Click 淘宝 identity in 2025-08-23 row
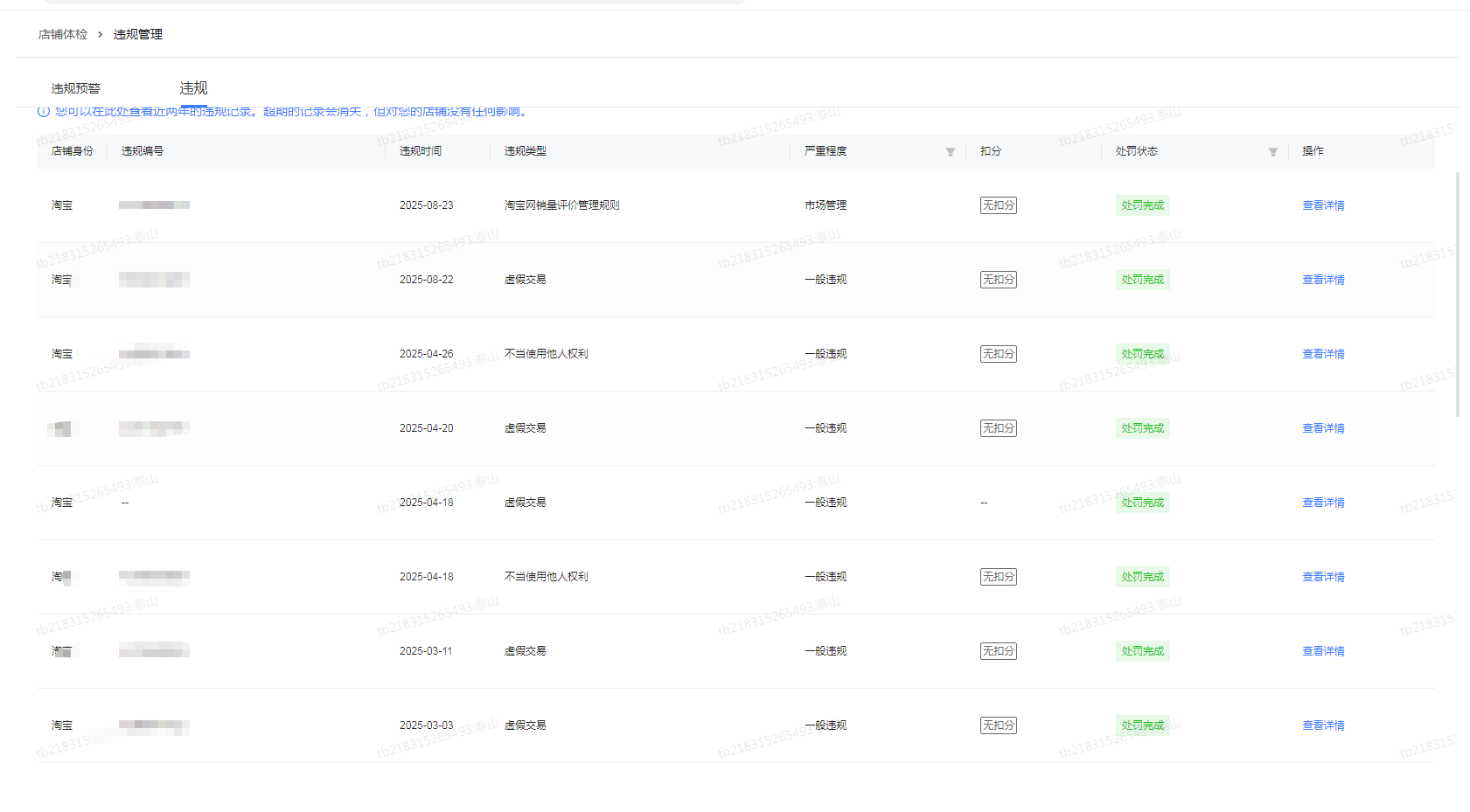The width and height of the screenshot is (1470, 812). pyautogui.click(x=62, y=205)
